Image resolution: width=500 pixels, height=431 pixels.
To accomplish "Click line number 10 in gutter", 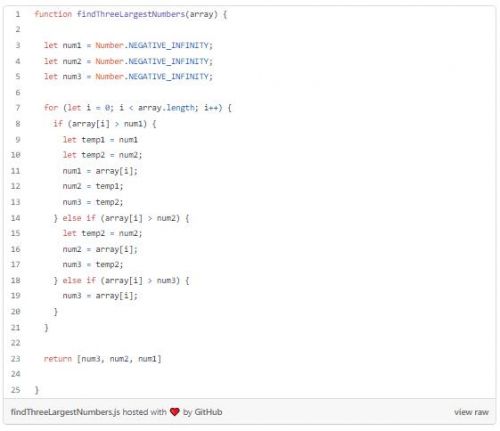I will [x=16, y=155].
